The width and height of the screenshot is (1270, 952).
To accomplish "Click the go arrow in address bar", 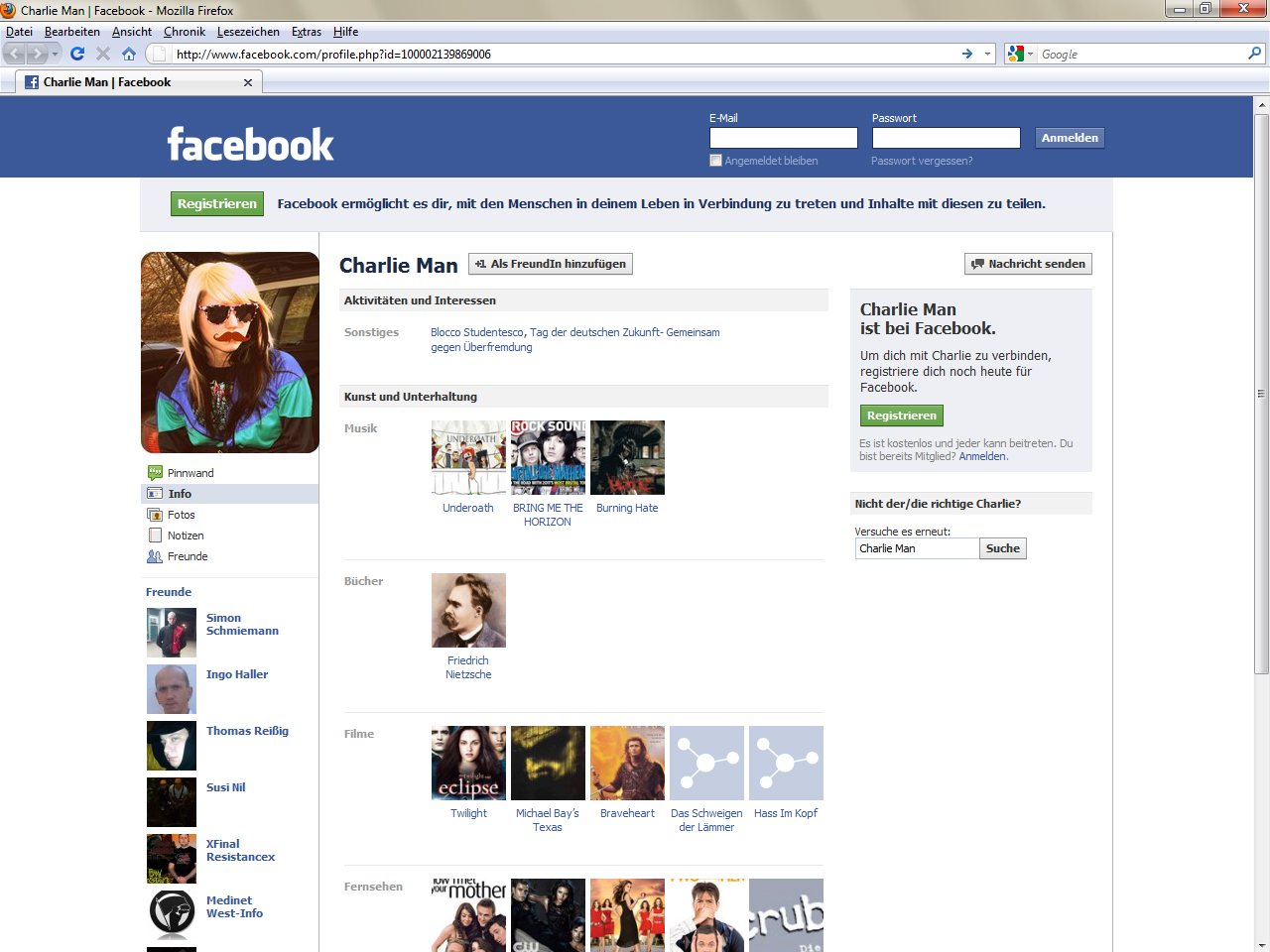I will coord(967,54).
